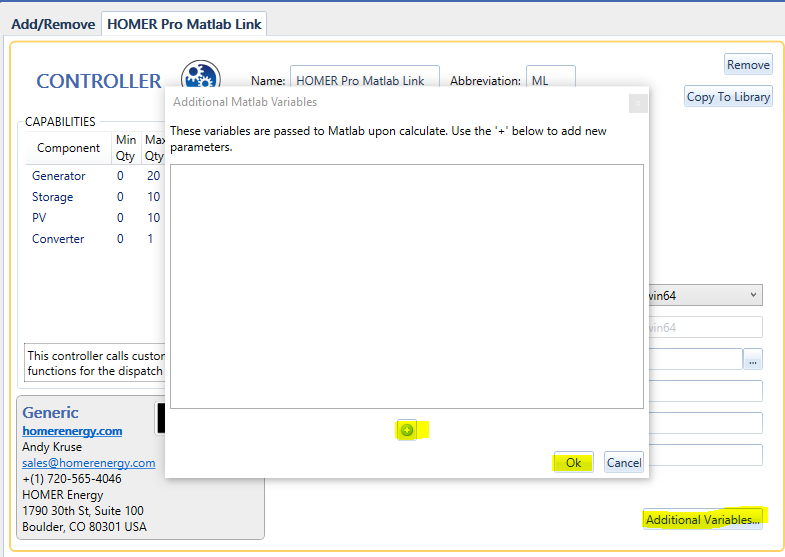Click the Name input field

[x=365, y=76]
